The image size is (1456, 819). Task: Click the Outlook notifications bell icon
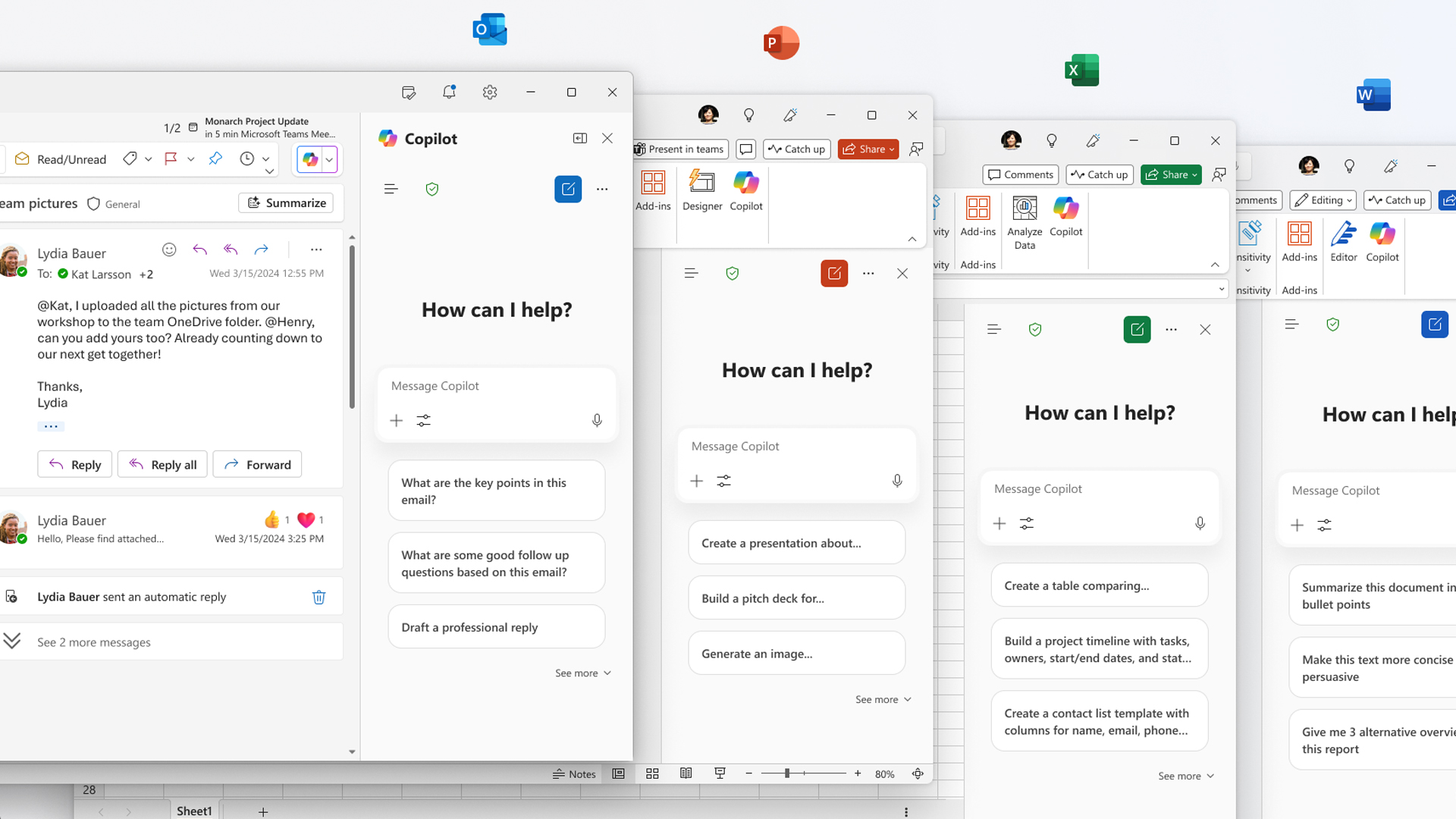(449, 92)
